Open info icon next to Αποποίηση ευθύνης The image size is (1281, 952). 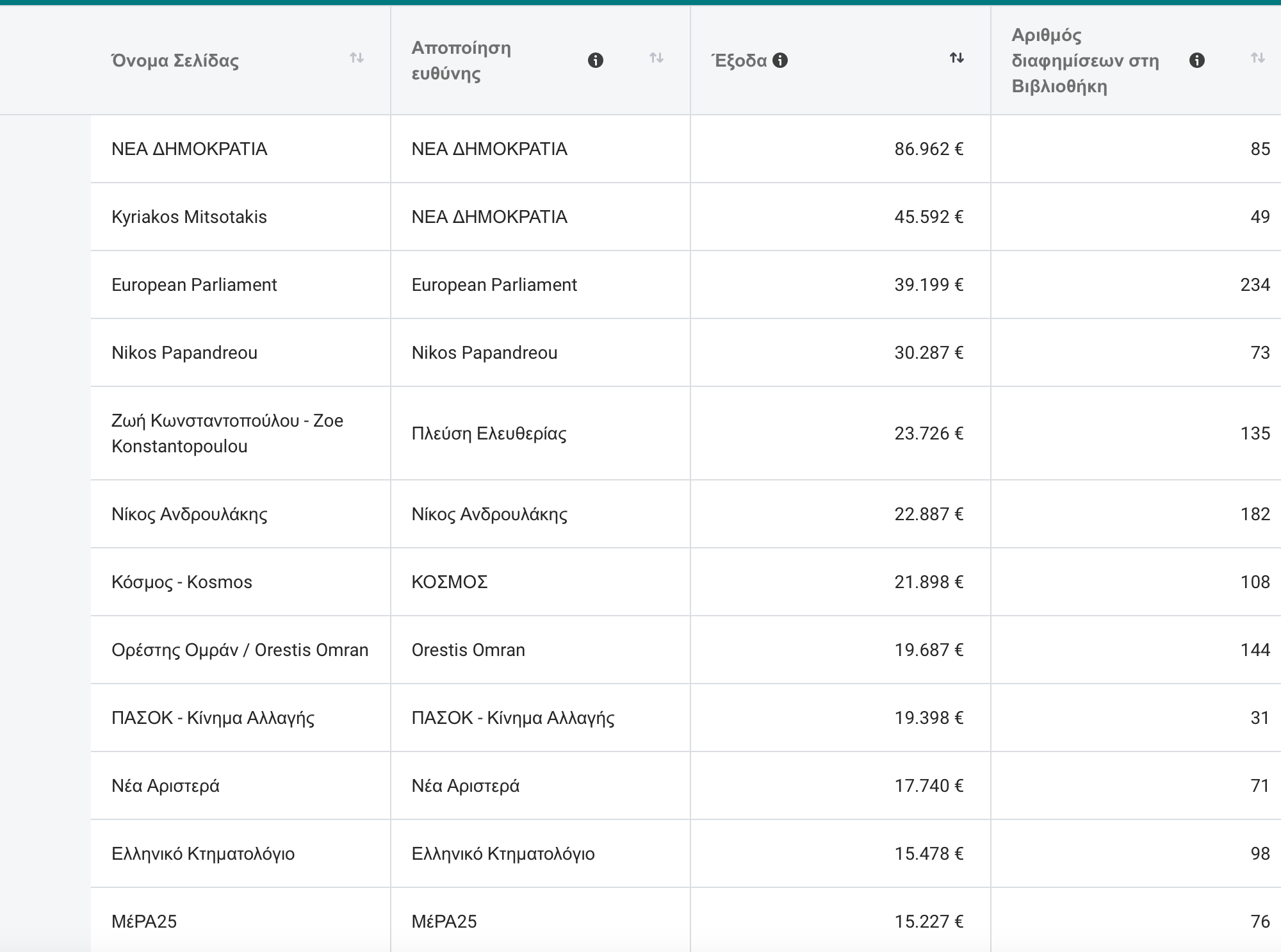pos(595,60)
